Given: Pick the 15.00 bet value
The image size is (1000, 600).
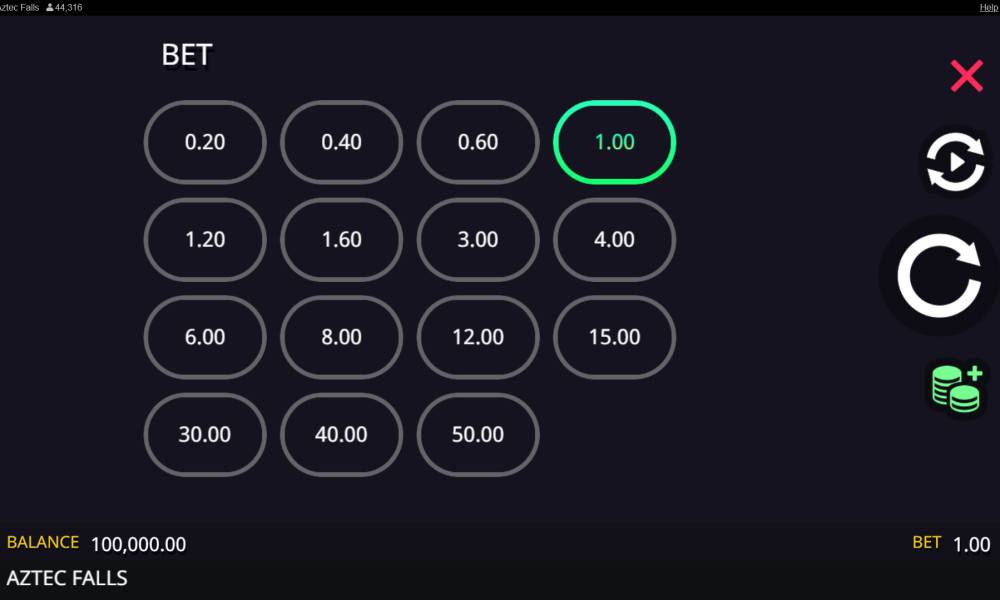Looking at the screenshot, I should coord(614,337).
